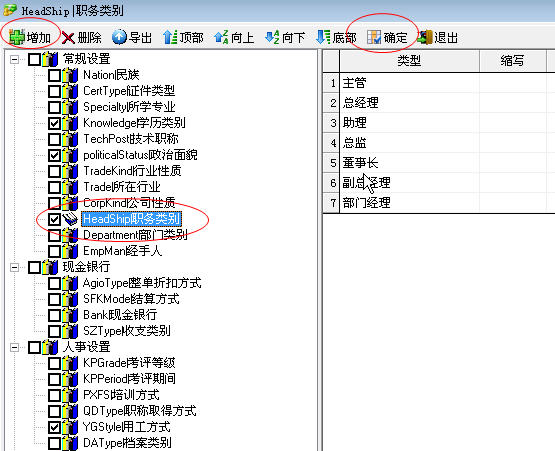Check the AgioType整单折扣方式 checkbox

coord(54,283)
